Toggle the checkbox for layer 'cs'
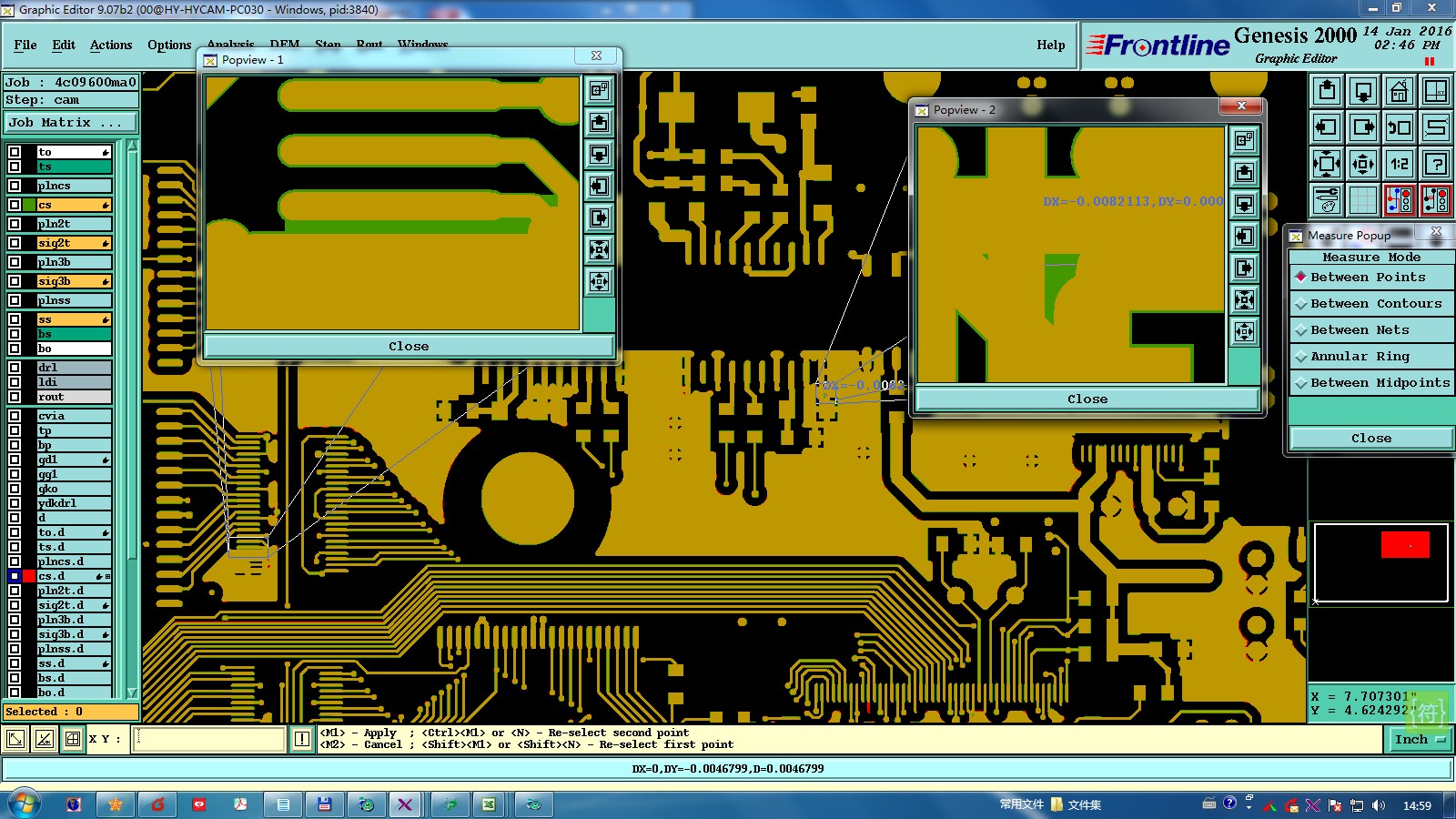The height and width of the screenshot is (819, 1456). pyautogui.click(x=15, y=205)
